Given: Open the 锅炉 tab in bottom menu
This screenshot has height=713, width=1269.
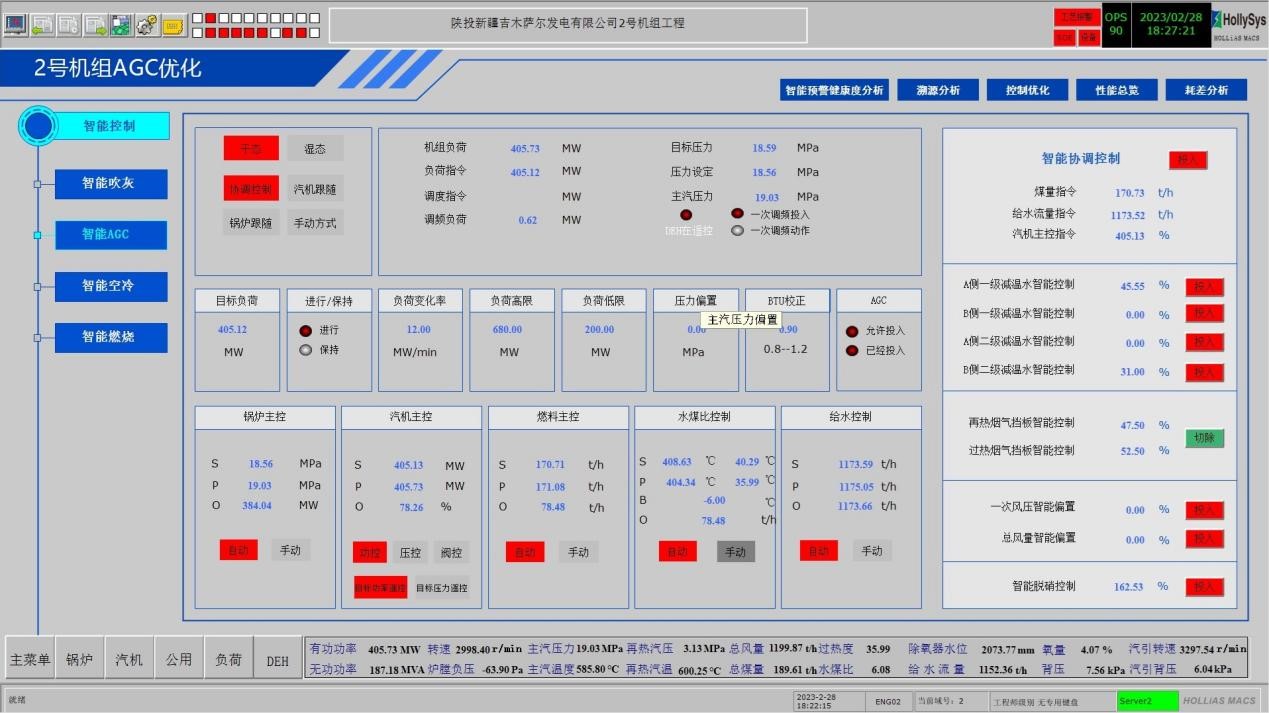Looking at the screenshot, I should 80,660.
